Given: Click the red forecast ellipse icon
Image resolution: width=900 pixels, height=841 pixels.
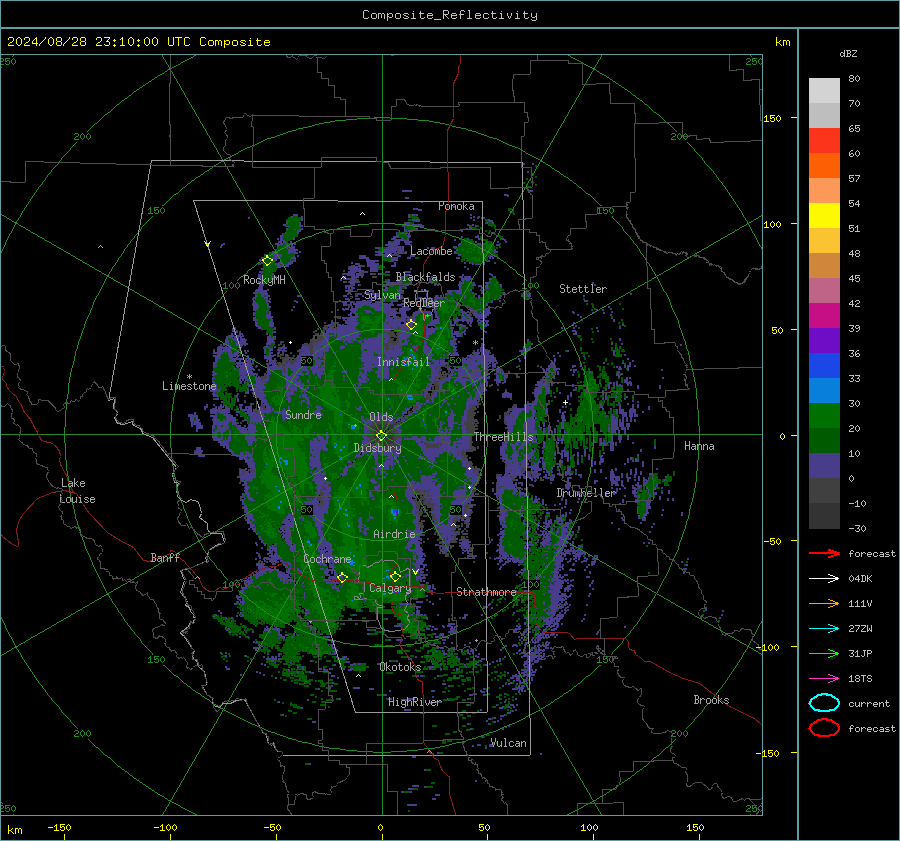Looking at the screenshot, I should (824, 728).
